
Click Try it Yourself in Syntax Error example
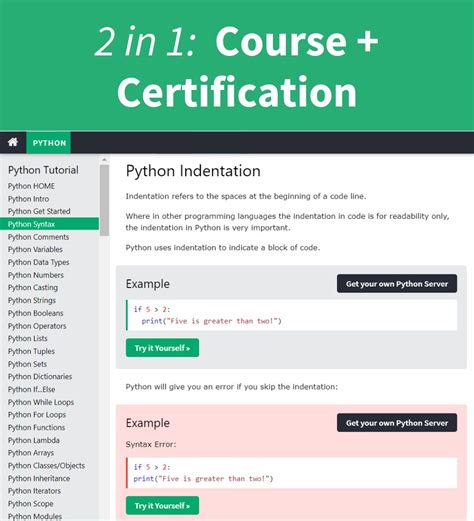pos(162,505)
